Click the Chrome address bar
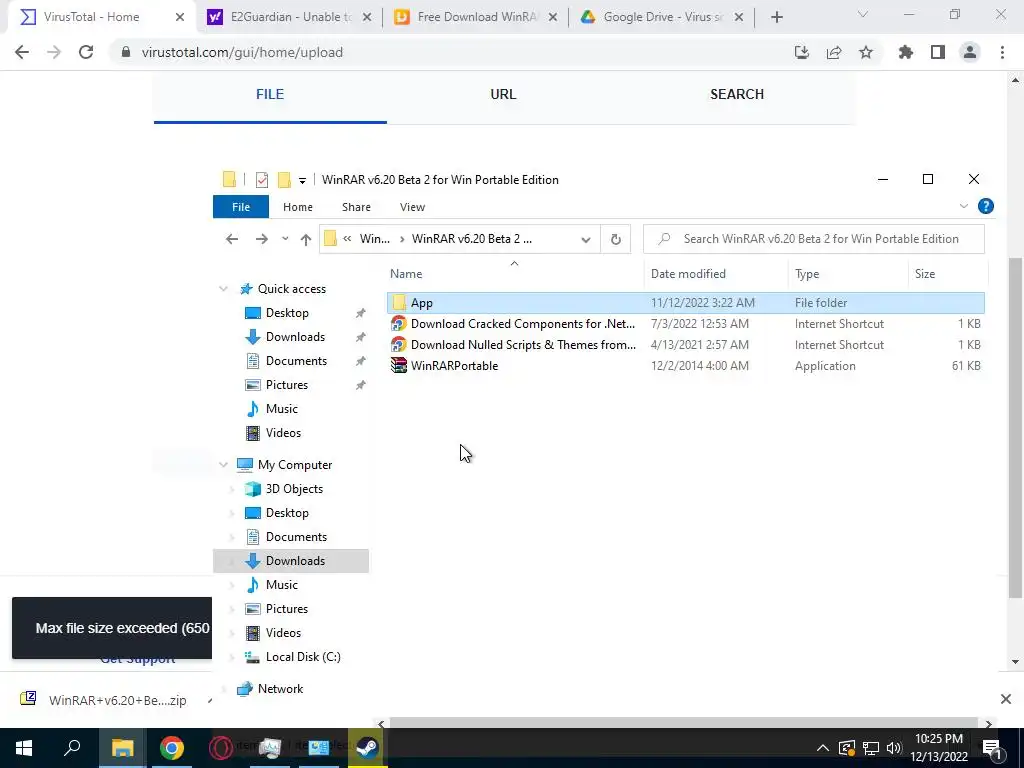Image resolution: width=1024 pixels, height=768 pixels. 451,52
